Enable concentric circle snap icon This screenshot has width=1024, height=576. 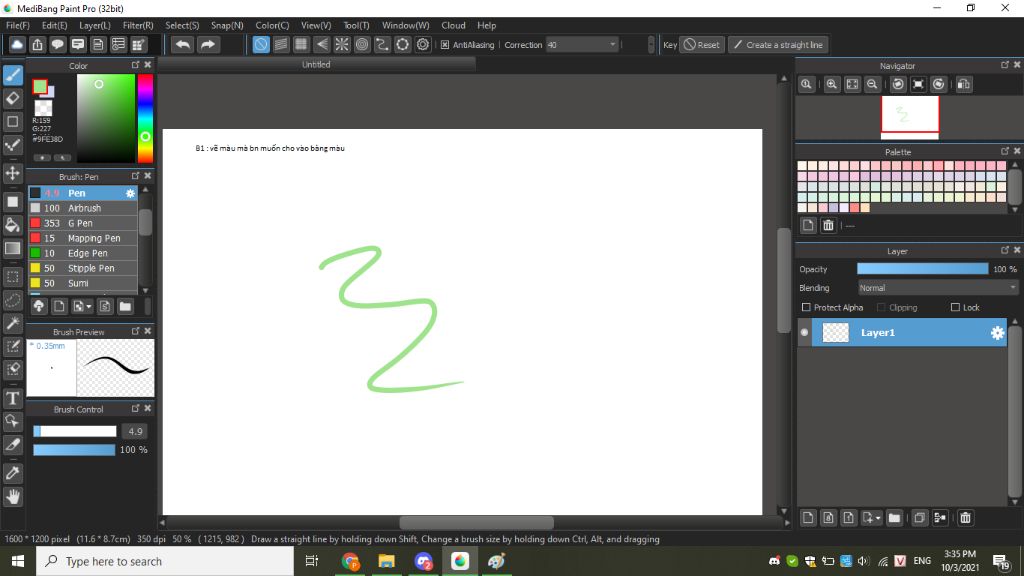362,44
